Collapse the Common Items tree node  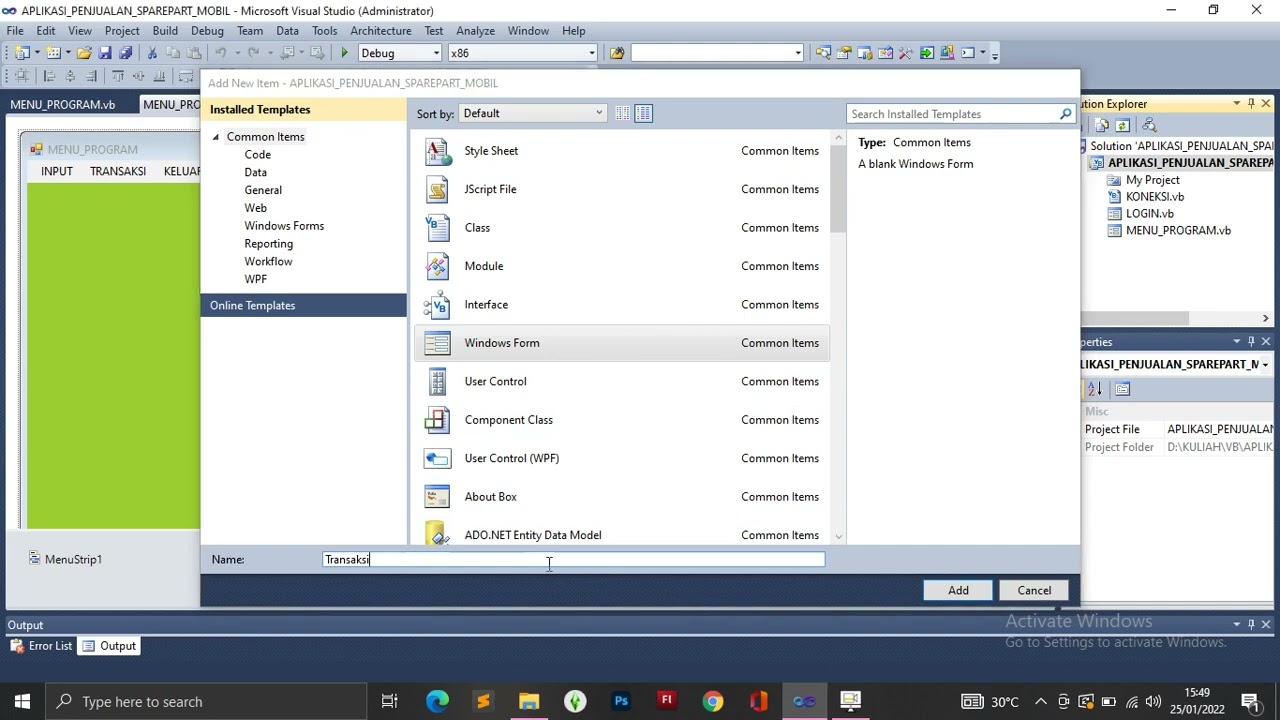[x=216, y=137]
